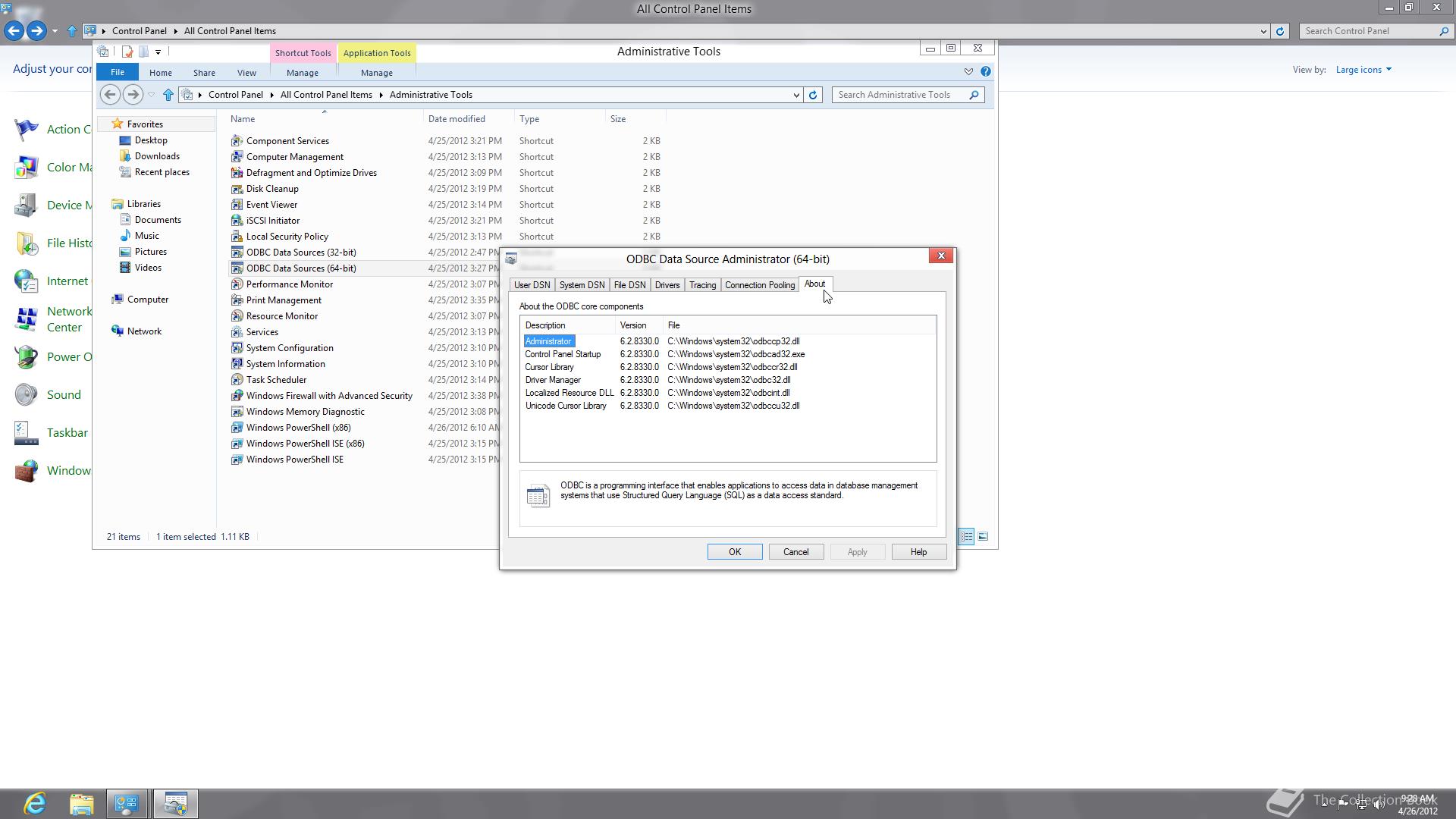Open Performance Monitor shortcut icon
Screen dimensions: 1456x819
tap(237, 284)
